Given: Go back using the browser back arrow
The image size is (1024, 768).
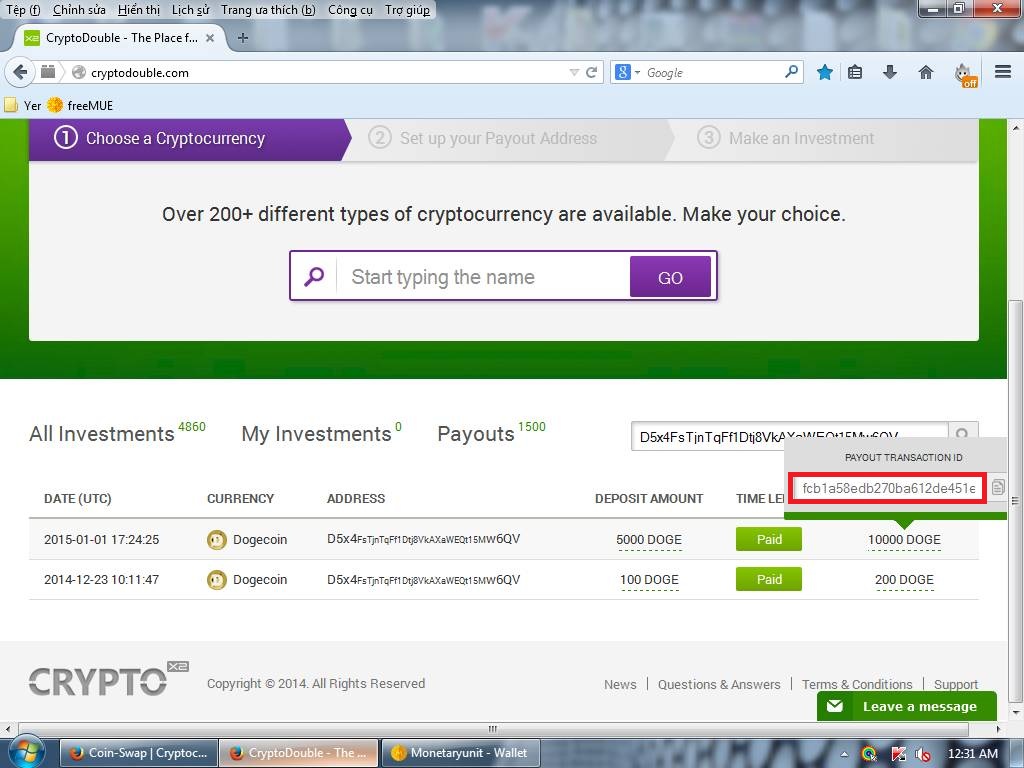Looking at the screenshot, I should coord(20,72).
